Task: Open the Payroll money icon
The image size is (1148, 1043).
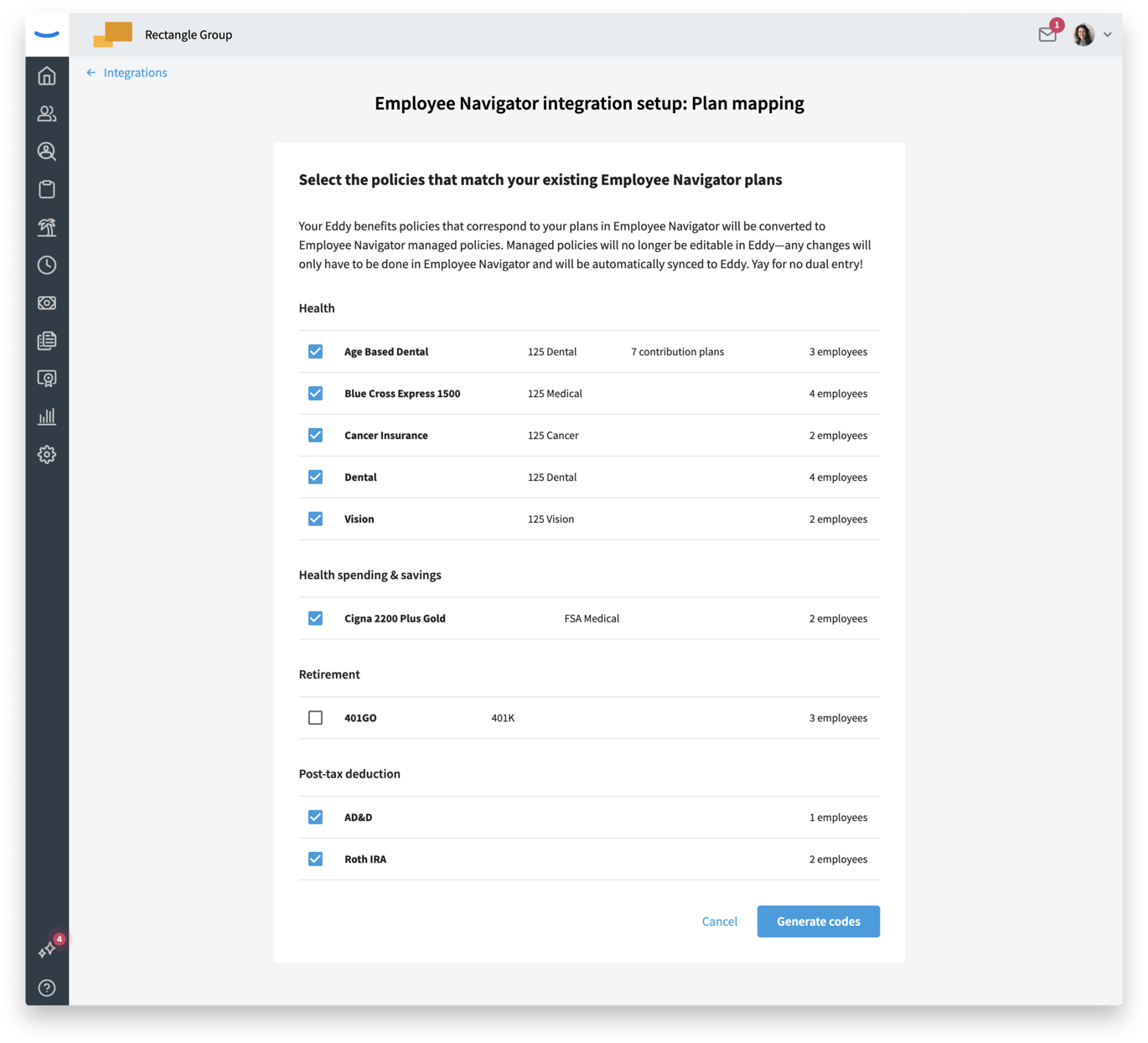Action: (47, 302)
